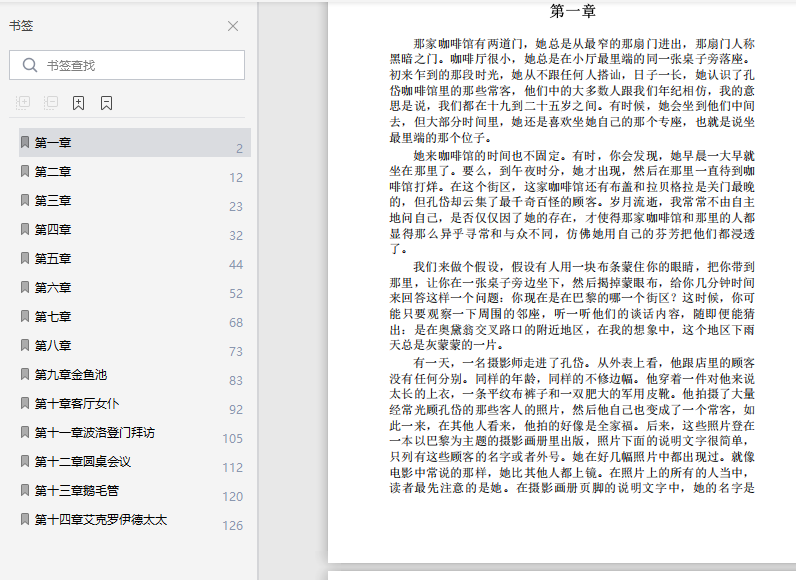The height and width of the screenshot is (580, 796).
Task: Delete the bookmark icon with minus sign
Action: coord(106,103)
